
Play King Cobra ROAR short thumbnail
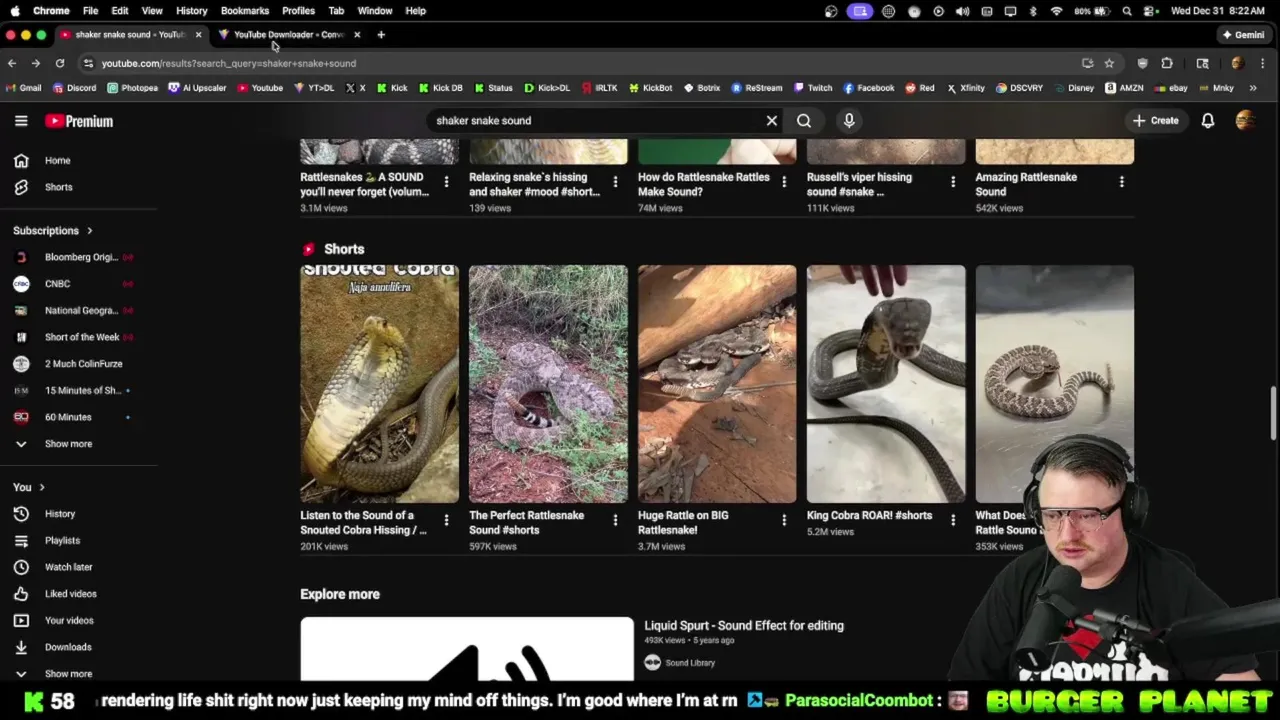pyautogui.click(x=886, y=384)
